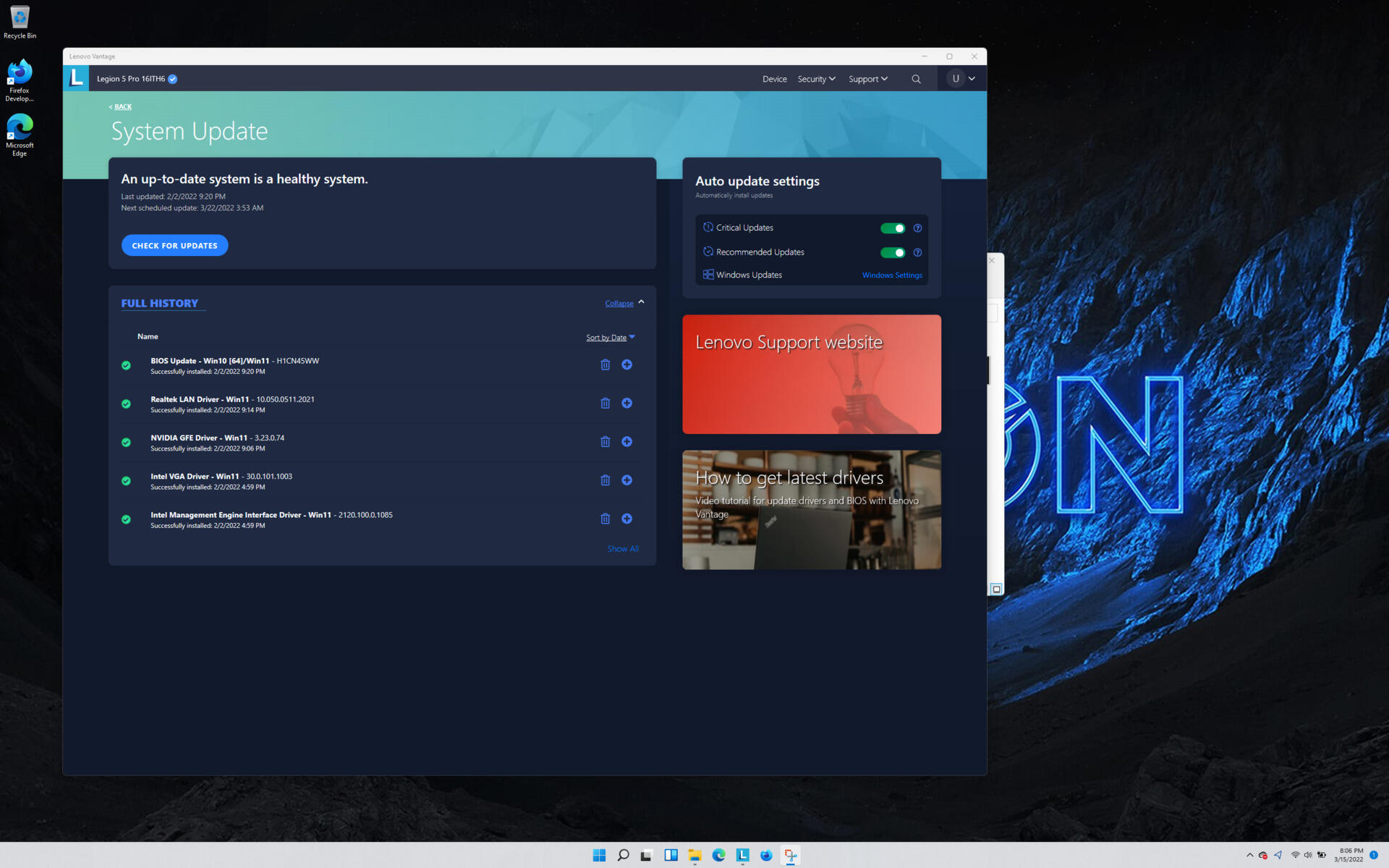Screen dimensions: 1389x868
Task: Delete the BIOS Update history entry
Action: pyautogui.click(x=606, y=365)
